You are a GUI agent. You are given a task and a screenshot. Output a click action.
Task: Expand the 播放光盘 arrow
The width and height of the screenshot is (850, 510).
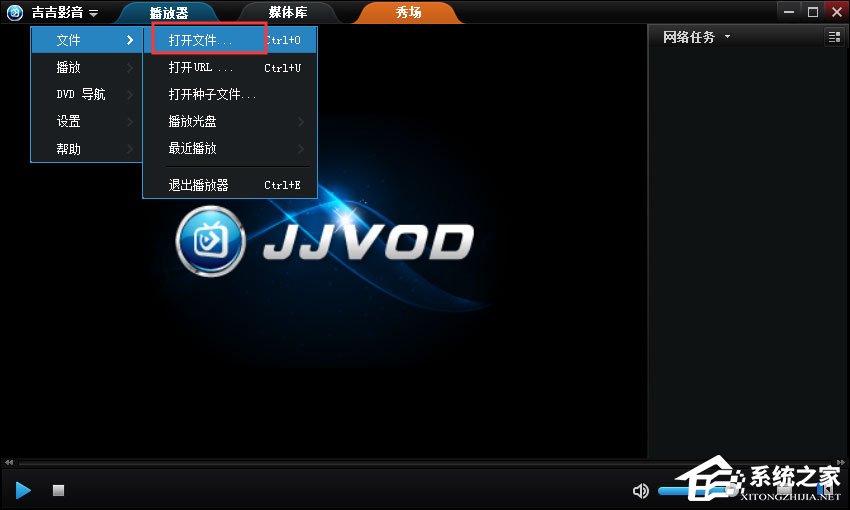coord(301,121)
